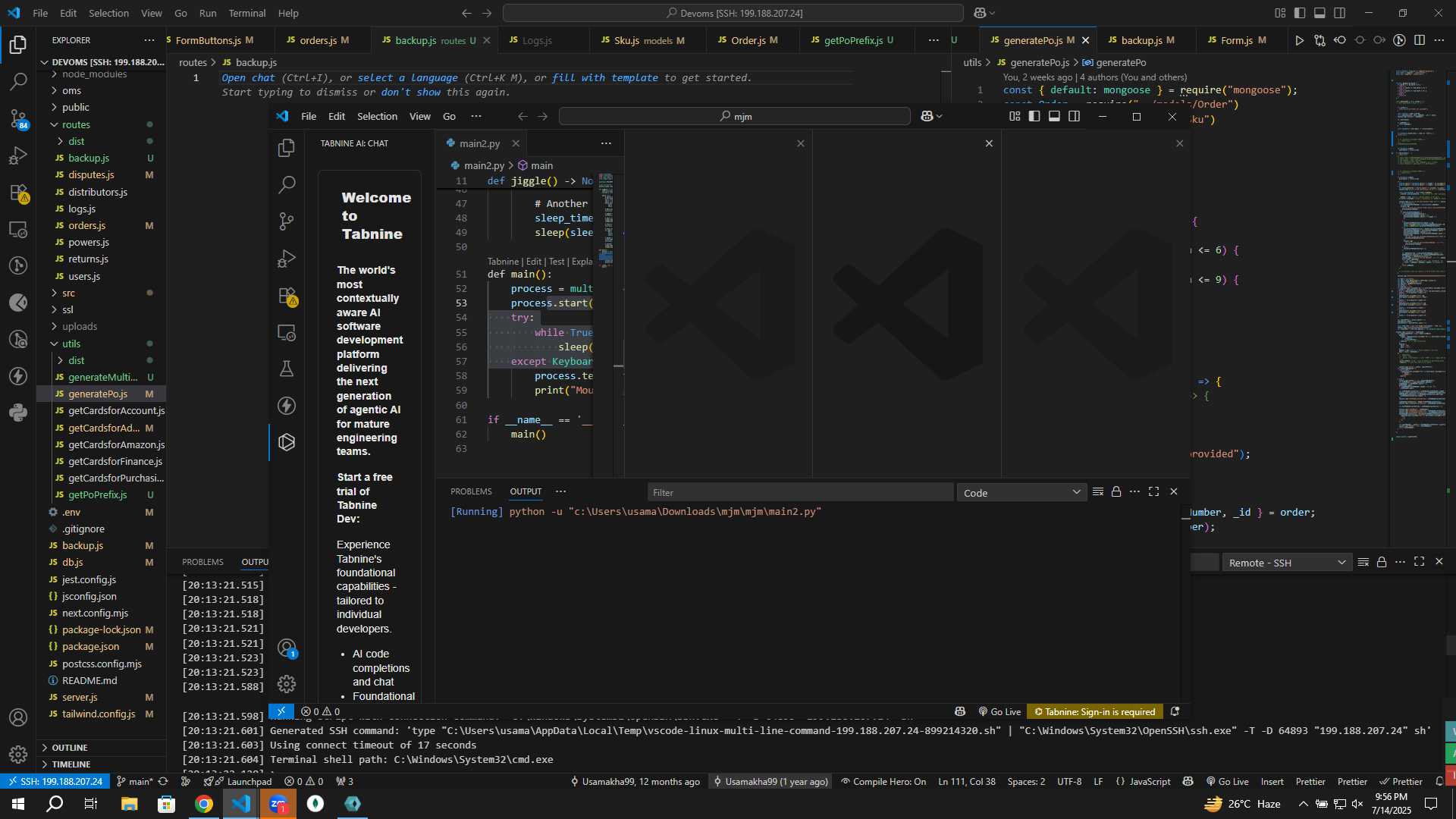Switch to orders.js editor tab

click(x=324, y=40)
